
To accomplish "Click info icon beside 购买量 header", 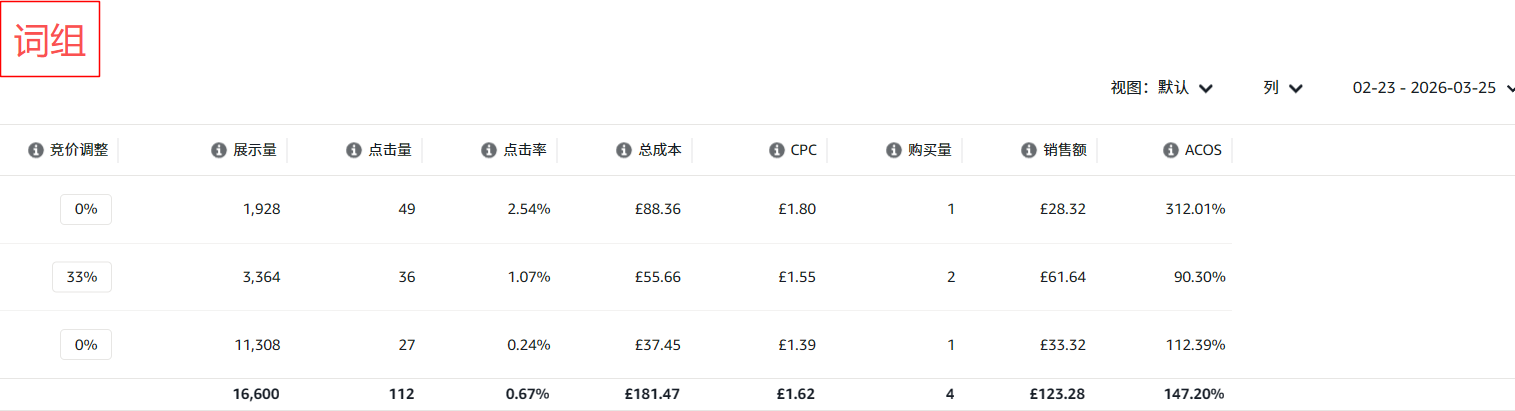I will pyautogui.click(x=894, y=150).
